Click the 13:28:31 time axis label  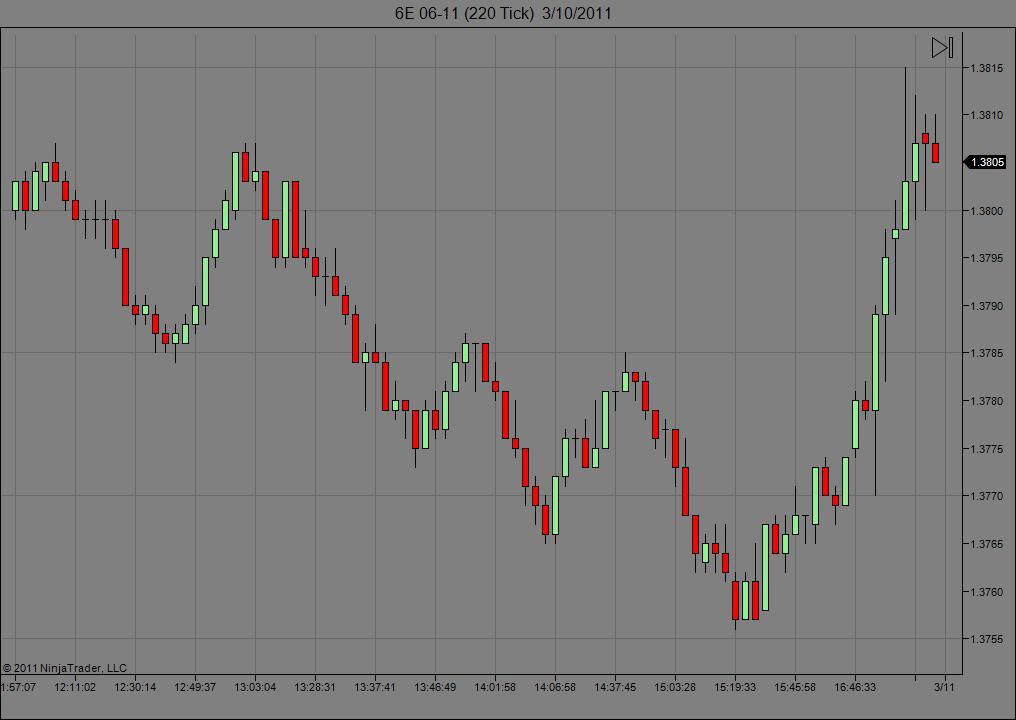tap(315, 687)
